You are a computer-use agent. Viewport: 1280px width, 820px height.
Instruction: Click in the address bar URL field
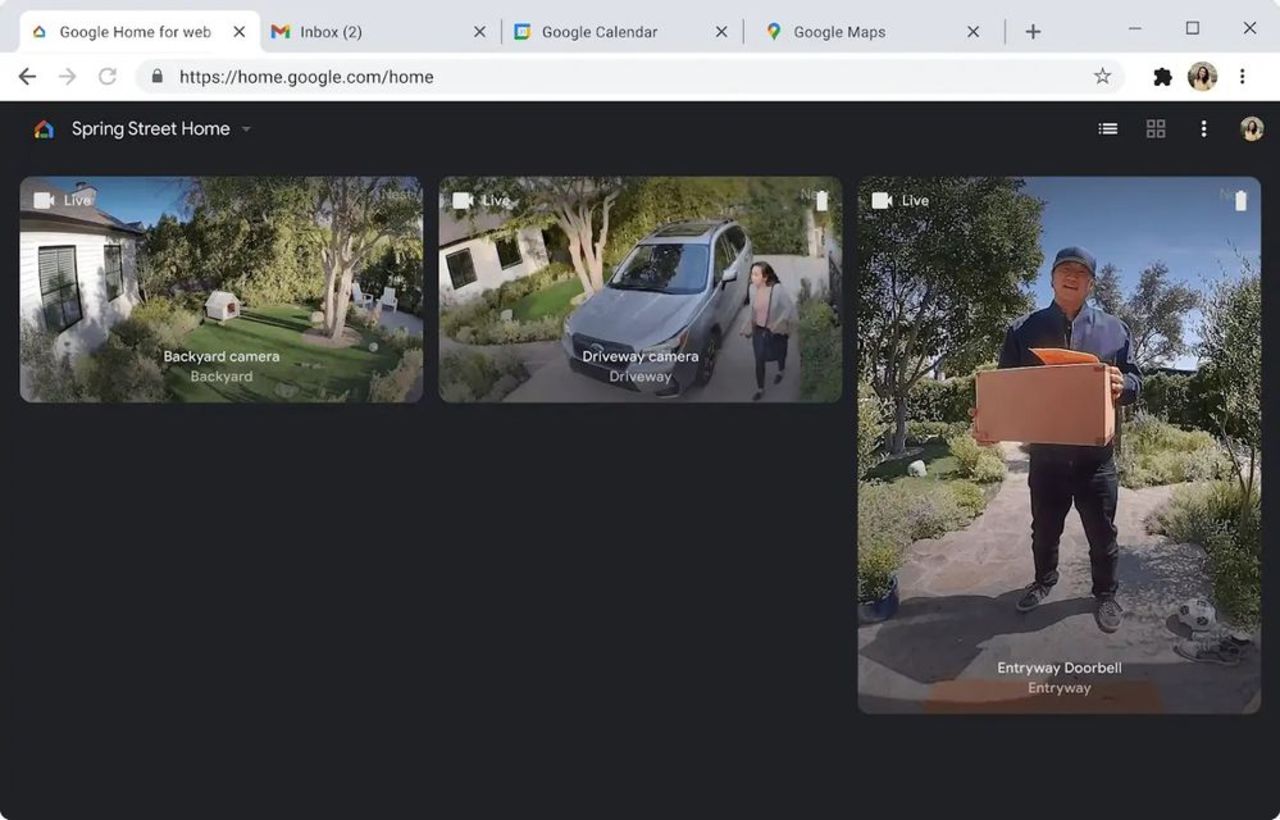[x=400, y=76]
